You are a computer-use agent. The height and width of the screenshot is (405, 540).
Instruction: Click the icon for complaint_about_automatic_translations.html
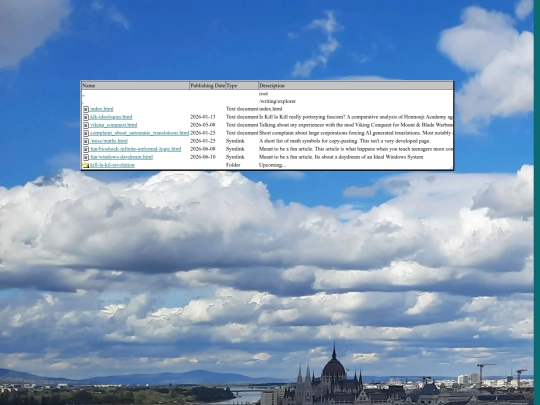pos(86,133)
